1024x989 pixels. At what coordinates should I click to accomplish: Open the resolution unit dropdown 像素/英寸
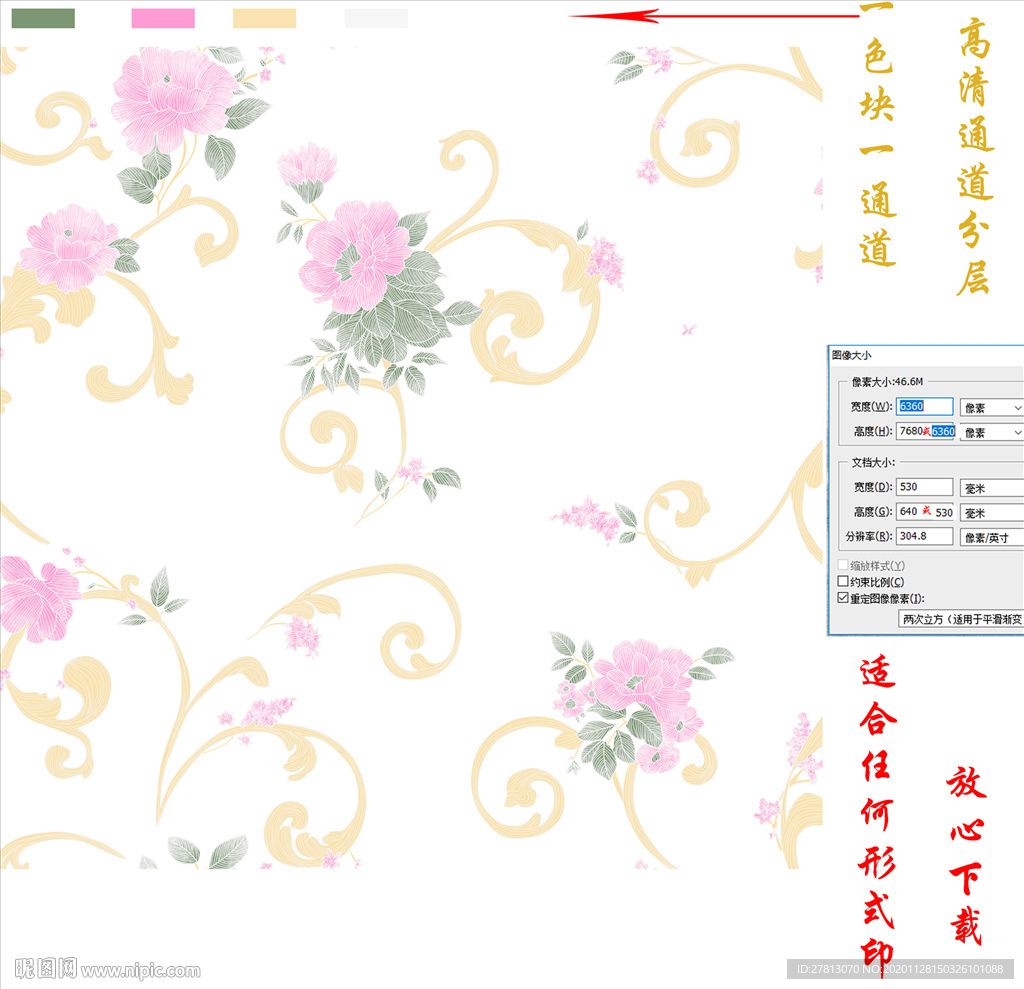pyautogui.click(x=991, y=537)
